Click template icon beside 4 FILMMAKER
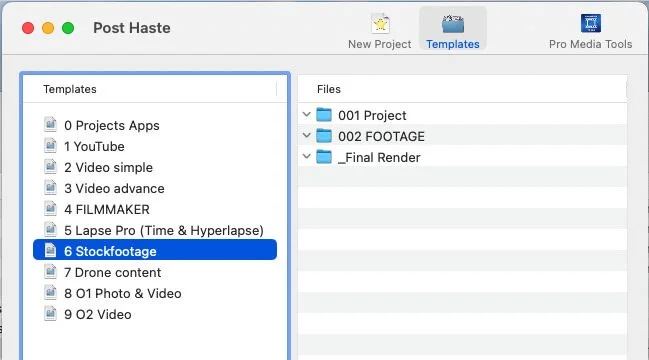649x360 pixels. (x=50, y=209)
